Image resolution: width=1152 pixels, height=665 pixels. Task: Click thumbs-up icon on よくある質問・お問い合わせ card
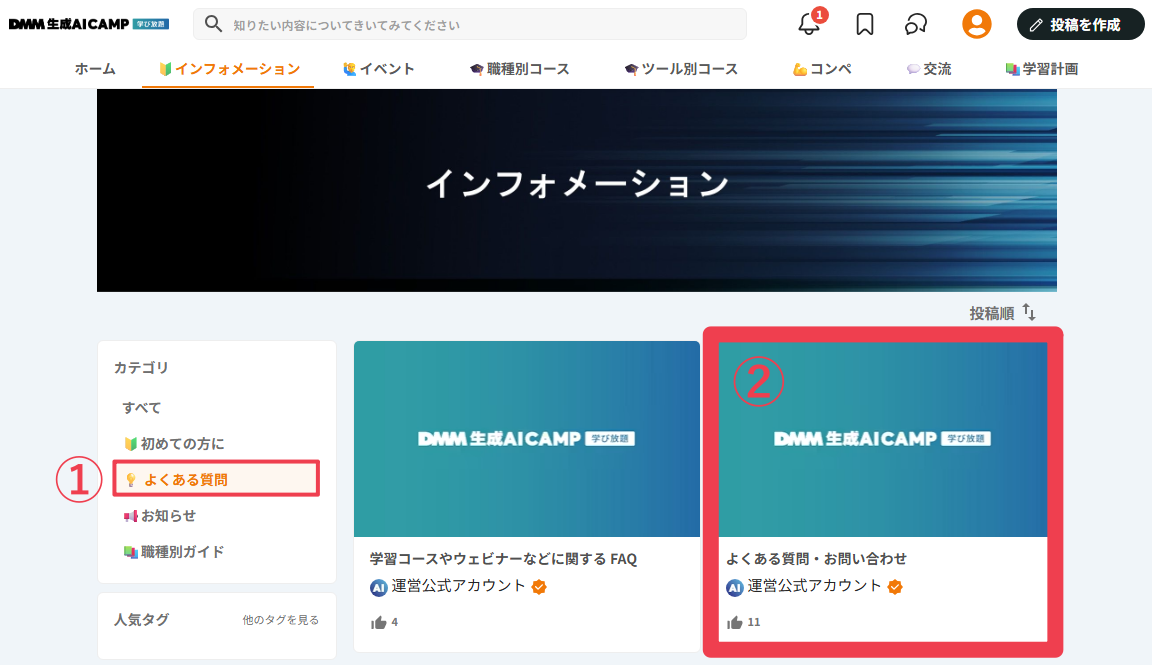[735, 622]
